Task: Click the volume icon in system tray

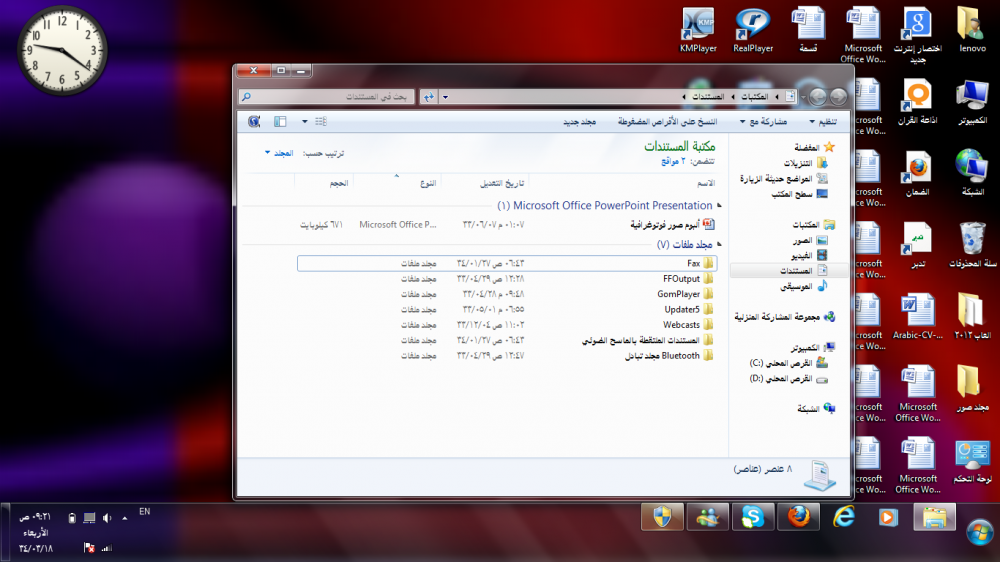Action: [x=107, y=518]
